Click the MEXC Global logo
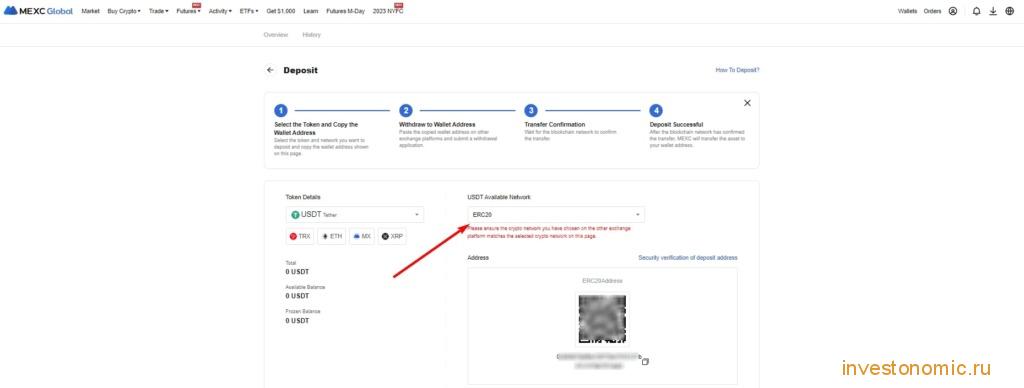This screenshot has width=1024, height=388. 38,11
